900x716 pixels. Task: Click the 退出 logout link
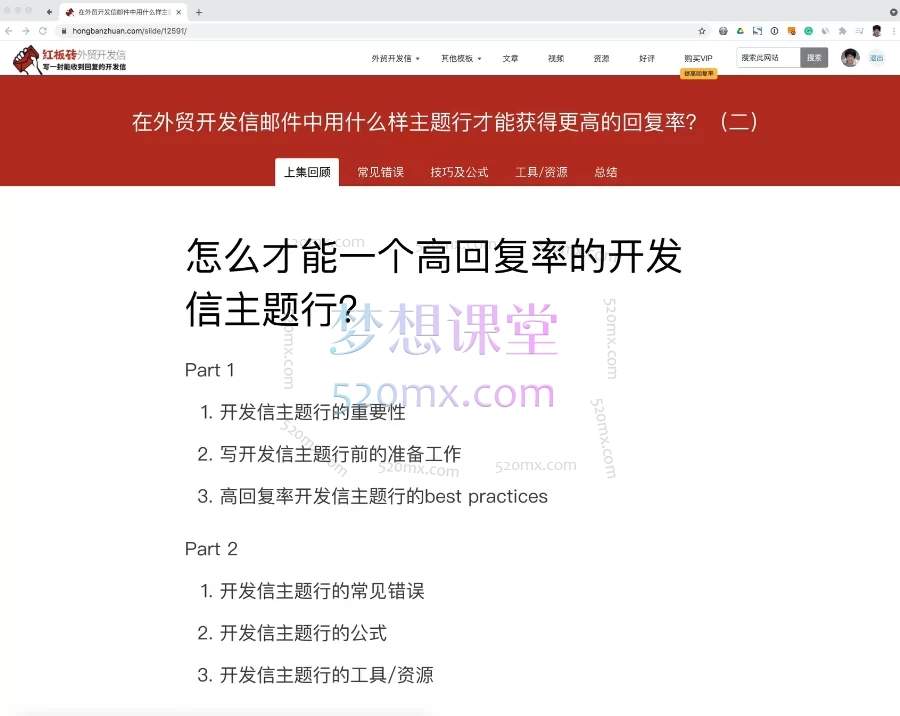(x=878, y=58)
